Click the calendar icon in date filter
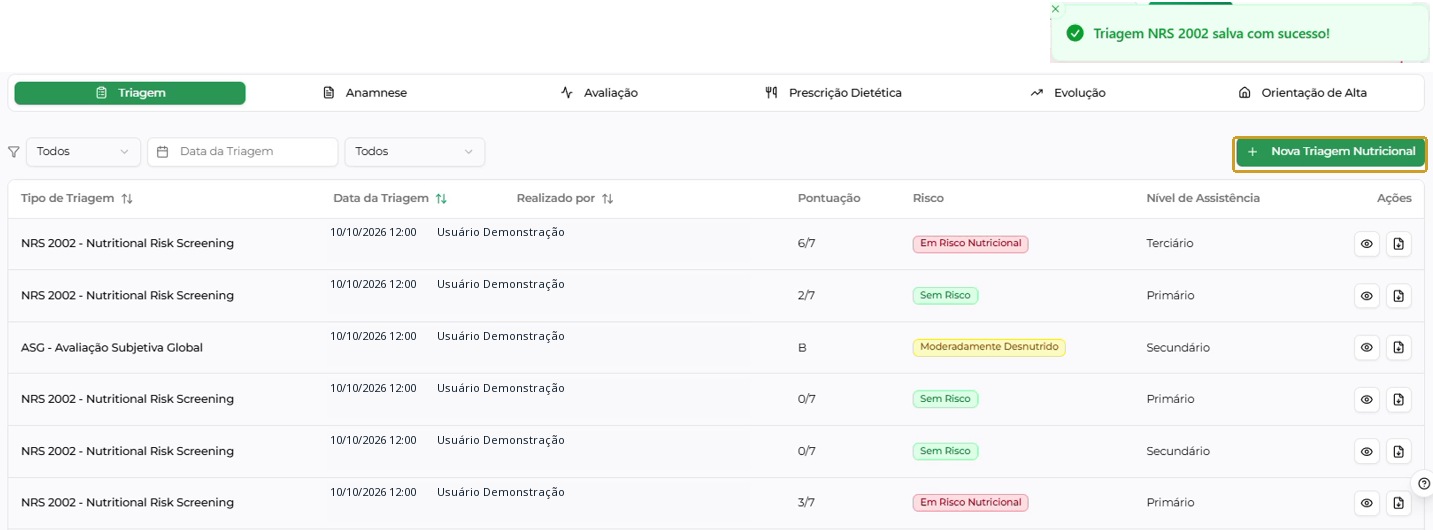The image size is (1433, 530). pyautogui.click(x=163, y=152)
